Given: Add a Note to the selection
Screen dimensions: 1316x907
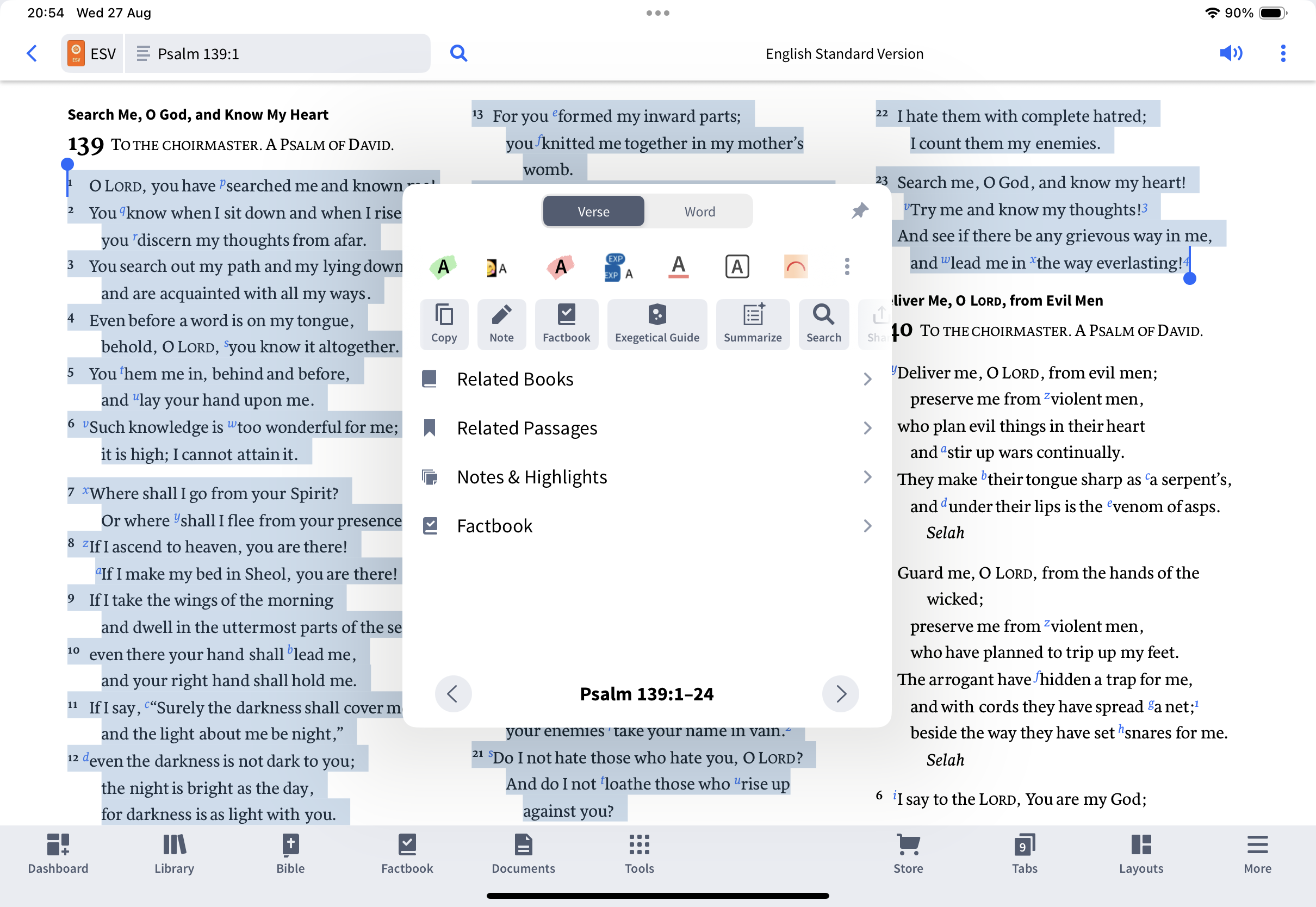Looking at the screenshot, I should click(x=501, y=324).
